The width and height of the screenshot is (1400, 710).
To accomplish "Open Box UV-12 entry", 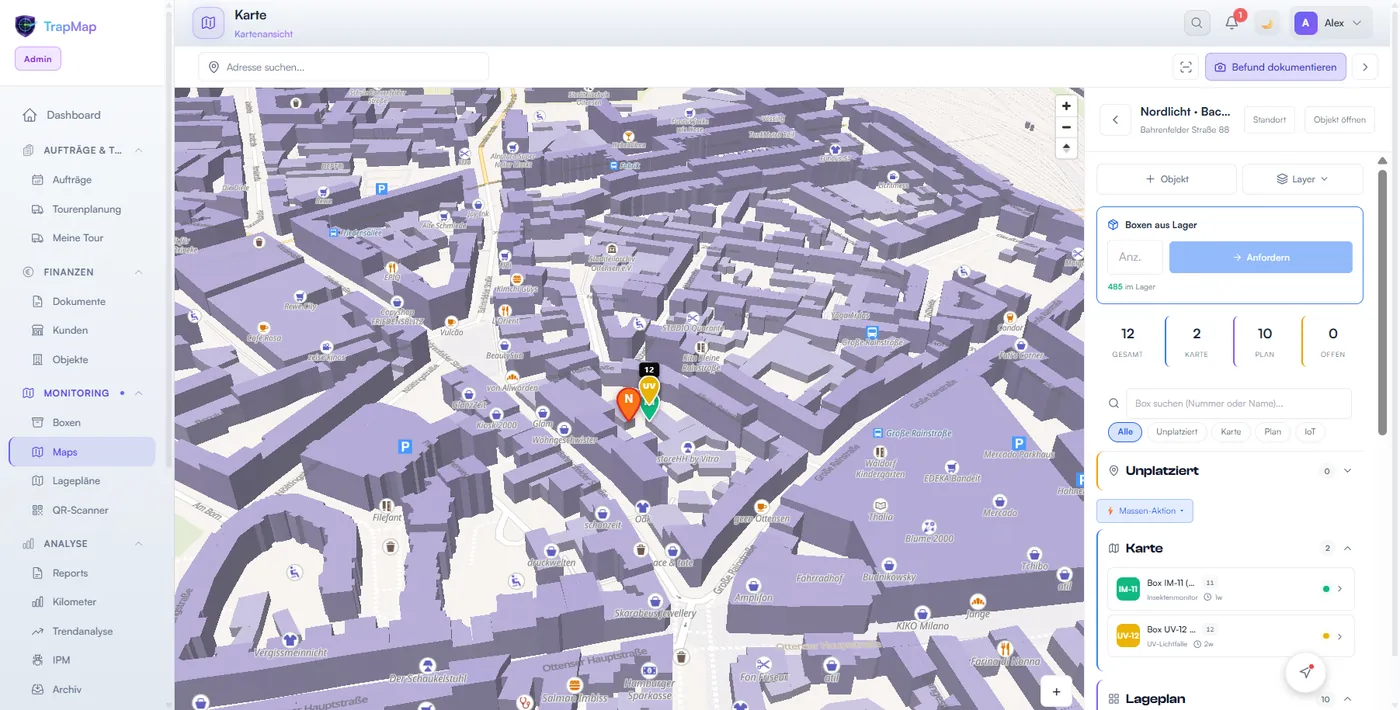I will [x=1231, y=636].
